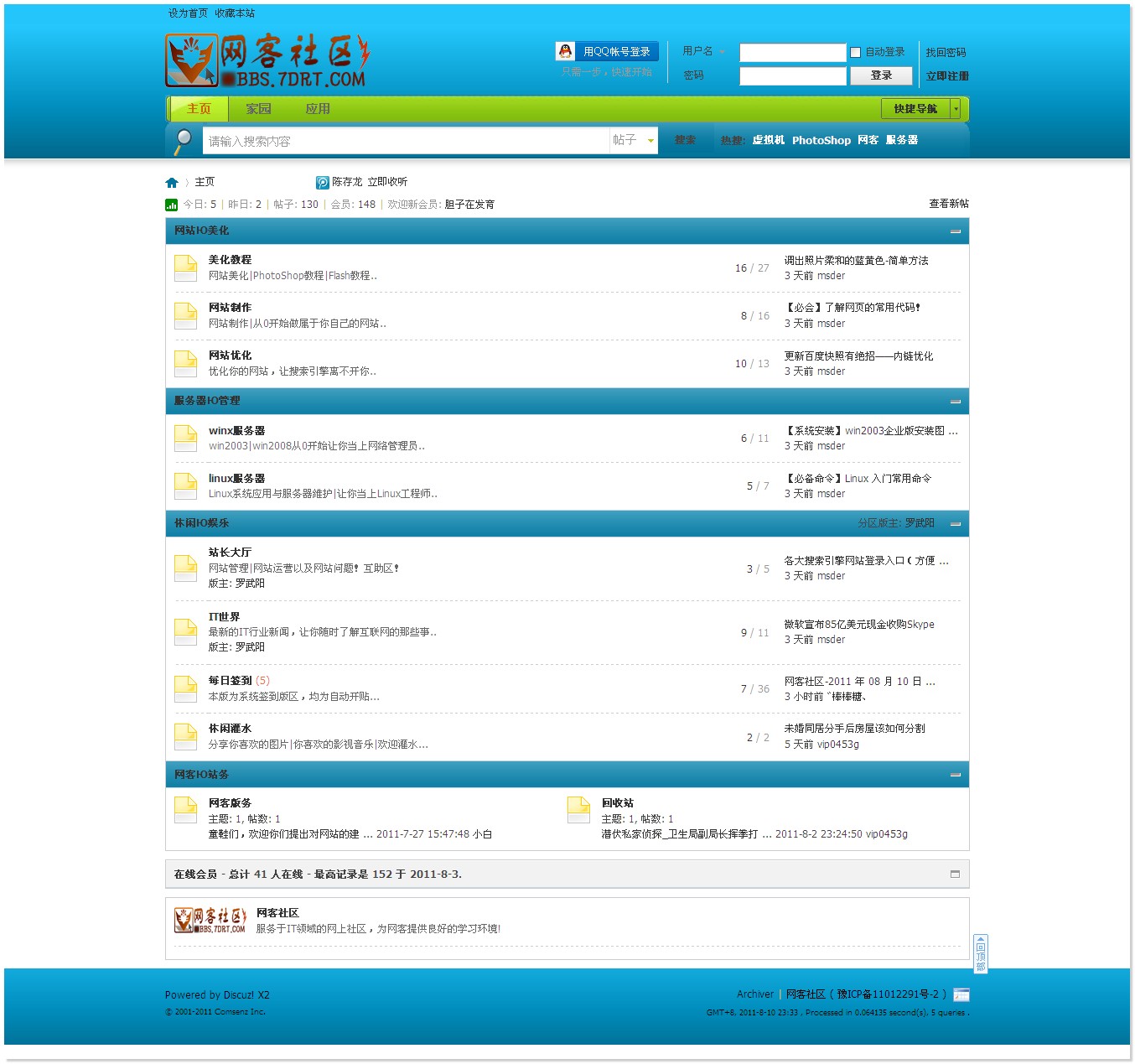Click the 豫ICP备11012291号-2 footer link
1135x1064 pixels.
coord(888,994)
